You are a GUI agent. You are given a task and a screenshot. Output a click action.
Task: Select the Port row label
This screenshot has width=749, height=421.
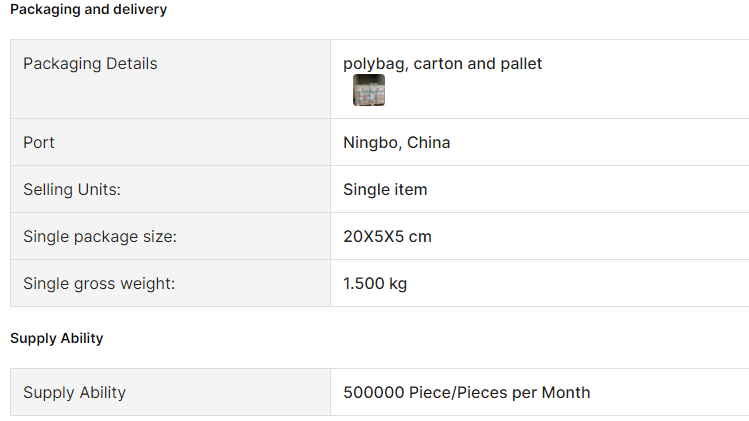click(39, 142)
